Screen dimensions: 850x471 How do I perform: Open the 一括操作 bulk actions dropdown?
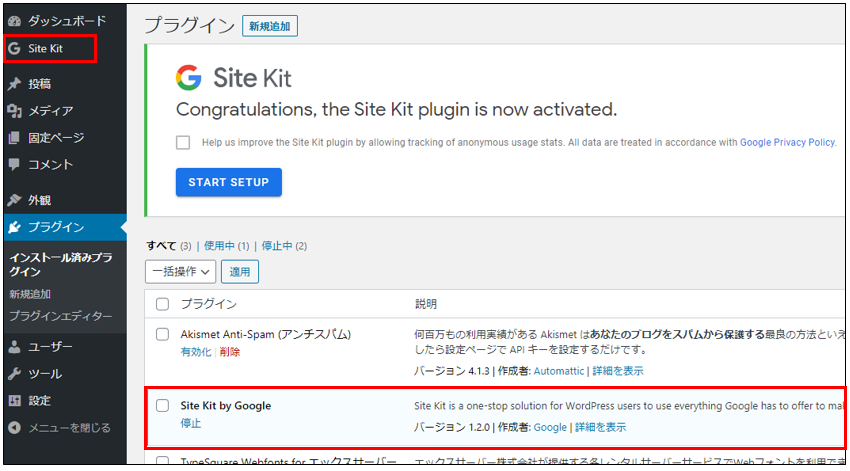(181, 272)
